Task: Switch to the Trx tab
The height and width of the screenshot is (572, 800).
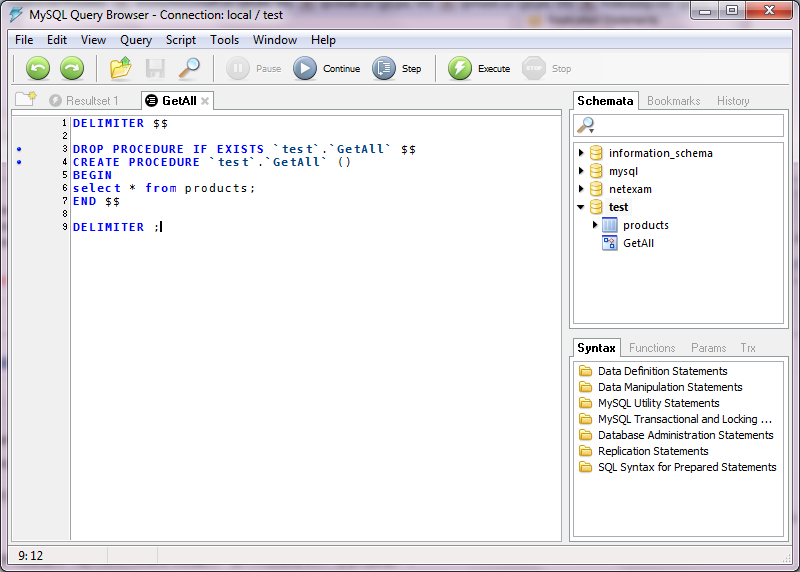Action: coord(748,348)
